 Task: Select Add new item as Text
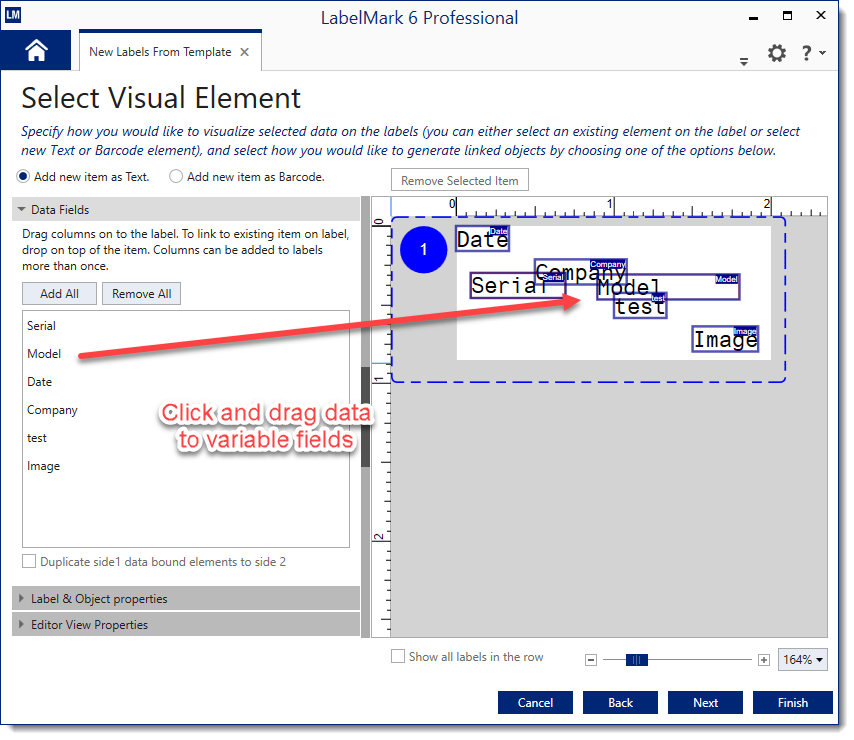tap(23, 177)
